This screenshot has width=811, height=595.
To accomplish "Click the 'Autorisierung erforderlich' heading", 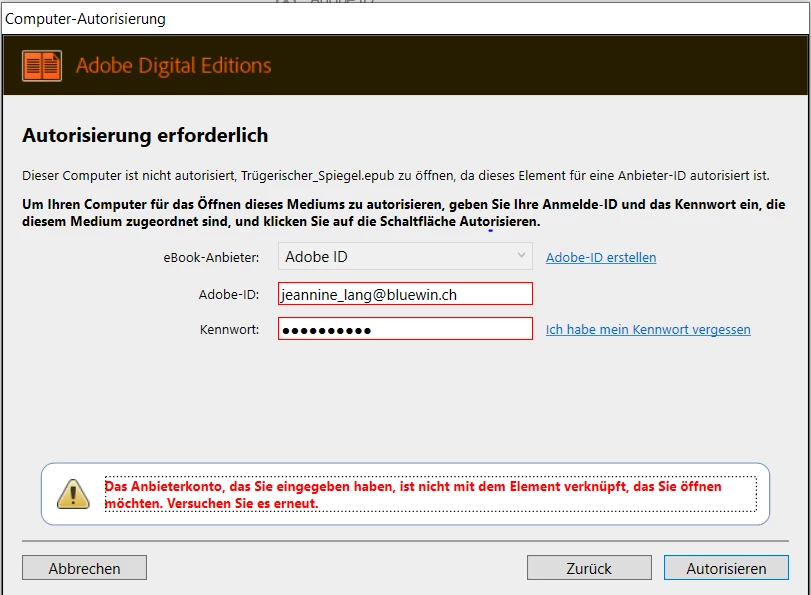I will pyautogui.click(x=145, y=136).
